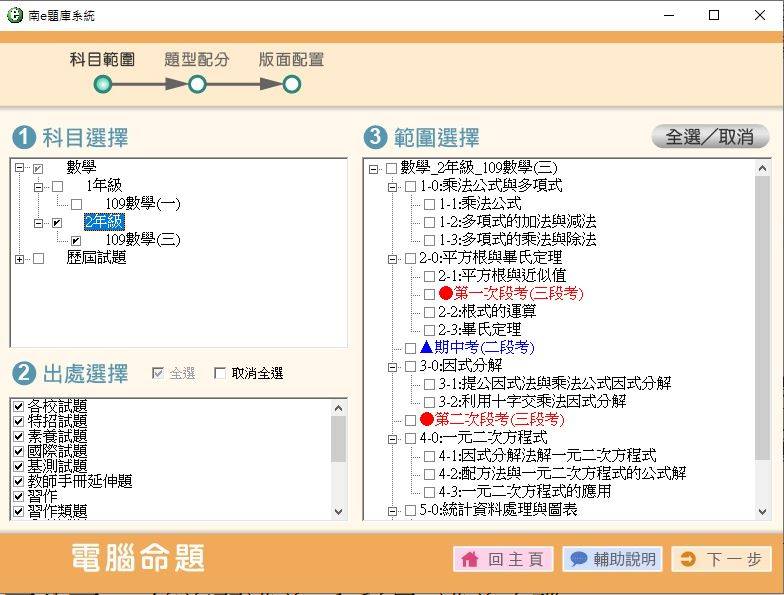
Task: Click scroll-up arrow in 範圍選擇 list
Action: point(762,168)
